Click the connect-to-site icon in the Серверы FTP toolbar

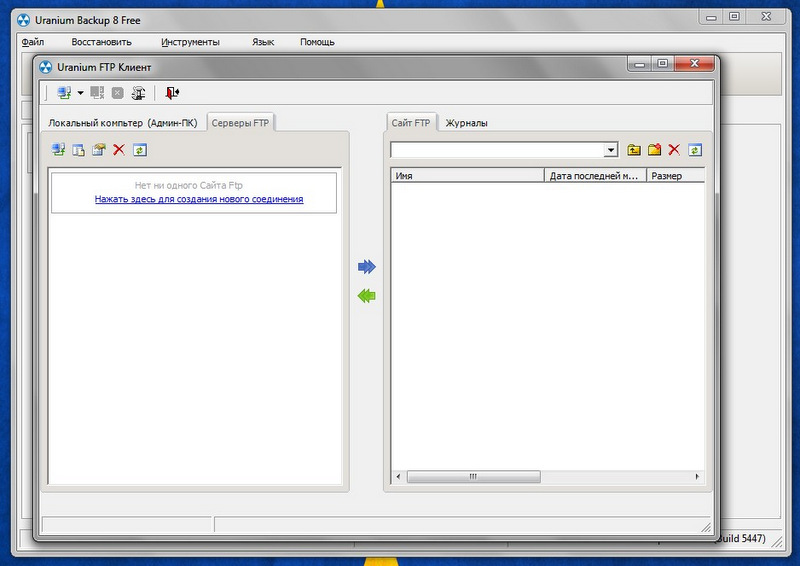tap(58, 150)
